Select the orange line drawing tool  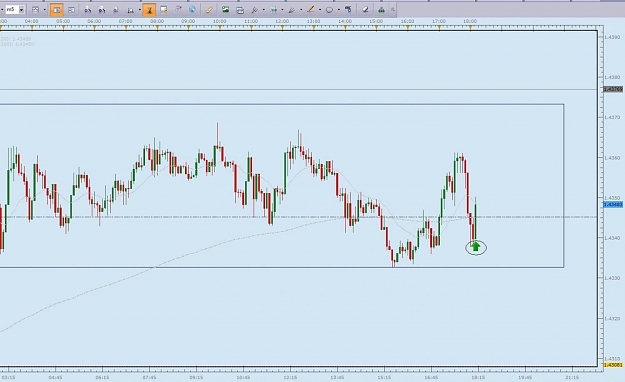(x=311, y=10)
